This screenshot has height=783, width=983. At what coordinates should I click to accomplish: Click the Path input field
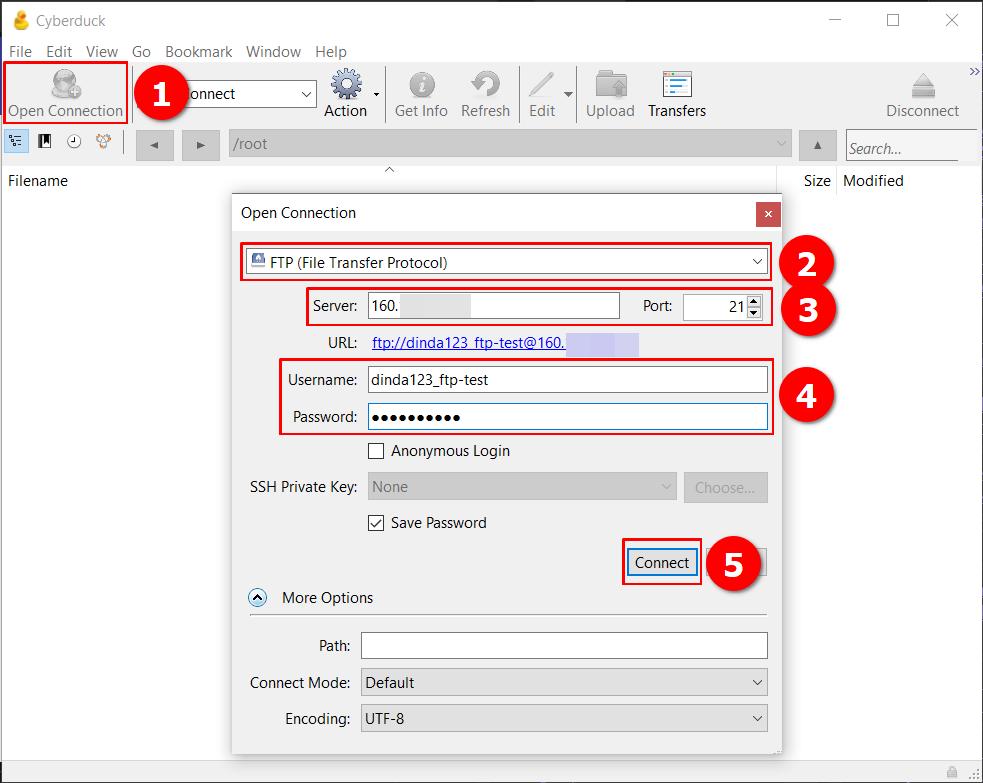coord(564,646)
